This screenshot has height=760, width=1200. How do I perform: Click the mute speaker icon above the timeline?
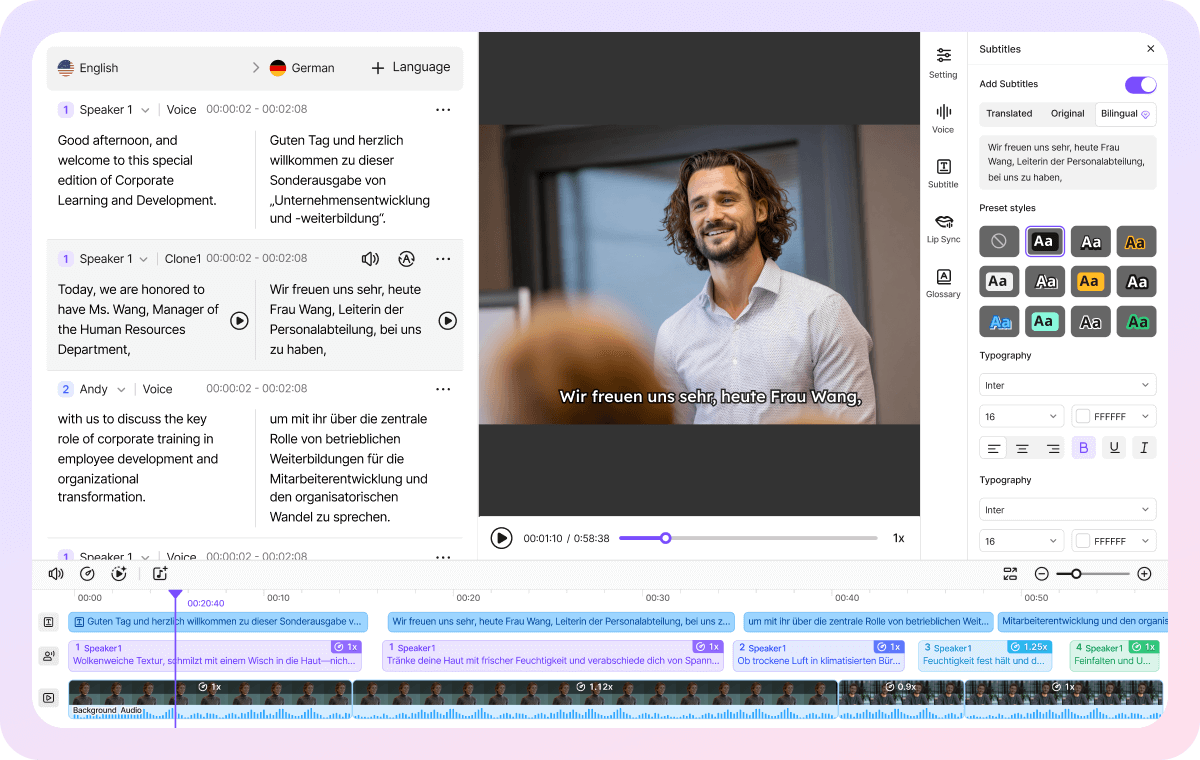point(56,573)
